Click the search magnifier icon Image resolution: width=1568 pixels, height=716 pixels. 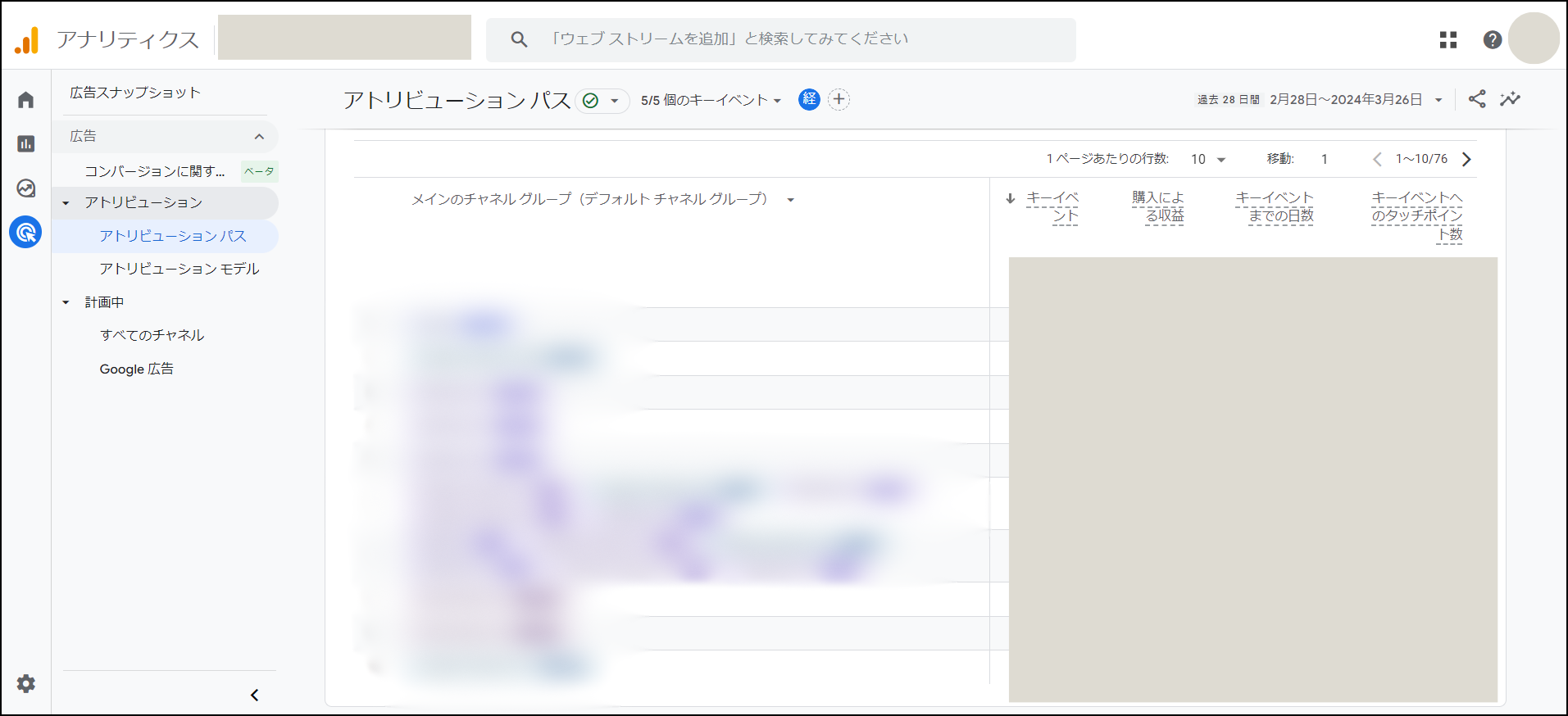pos(519,39)
